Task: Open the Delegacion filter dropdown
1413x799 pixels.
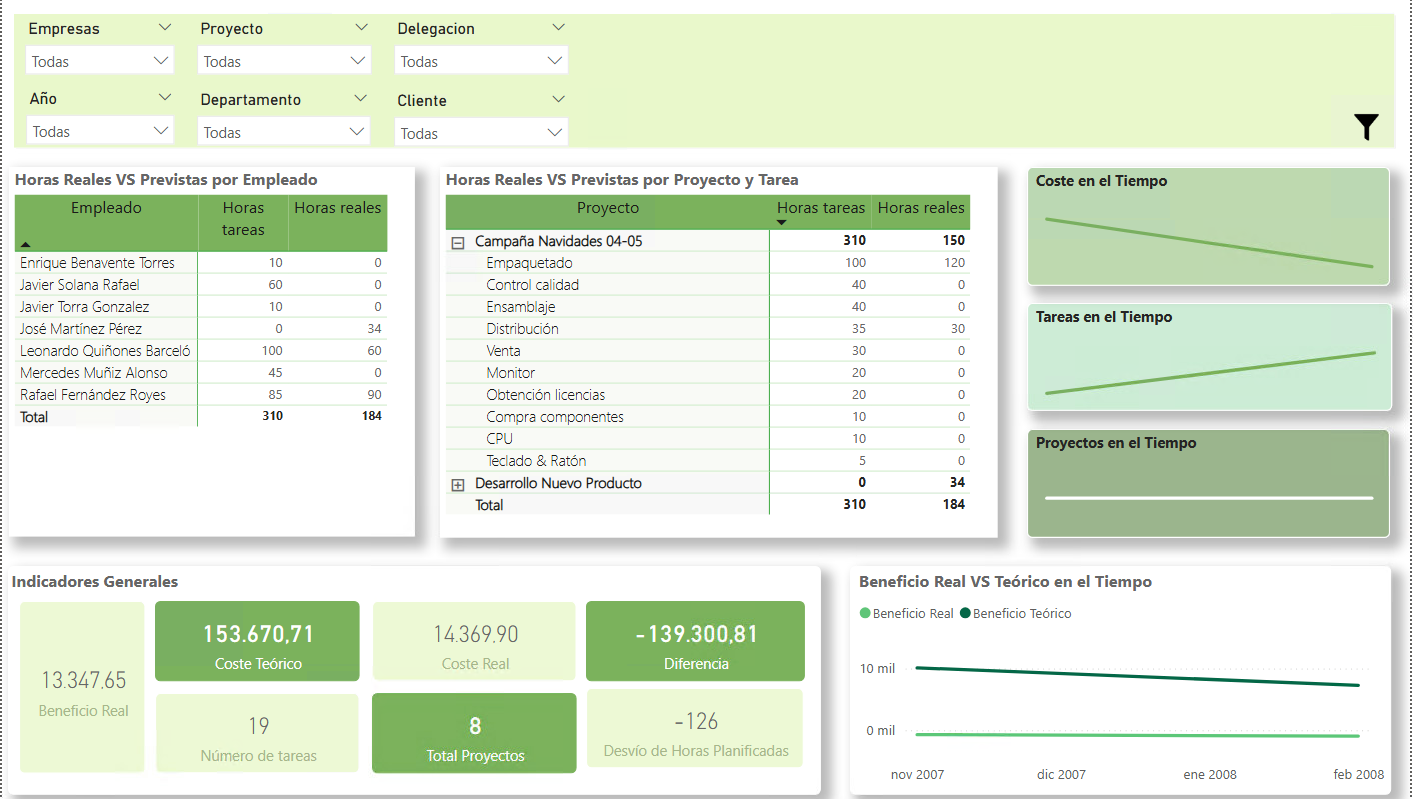Action: pyautogui.click(x=482, y=61)
